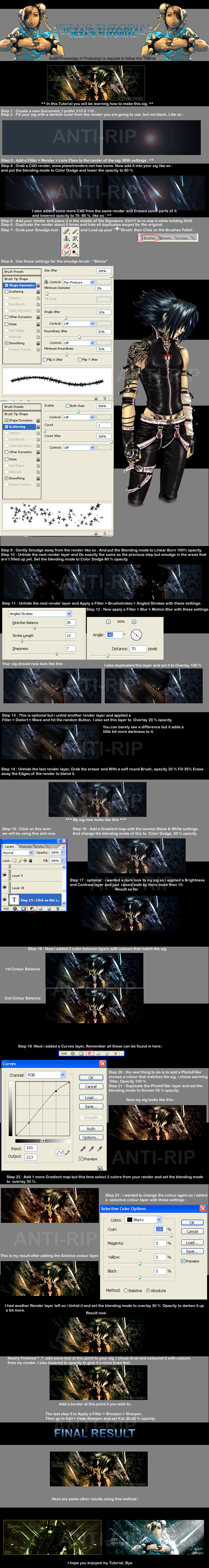Click the Curves Input field showing 191

pyautogui.click(x=31, y=1148)
